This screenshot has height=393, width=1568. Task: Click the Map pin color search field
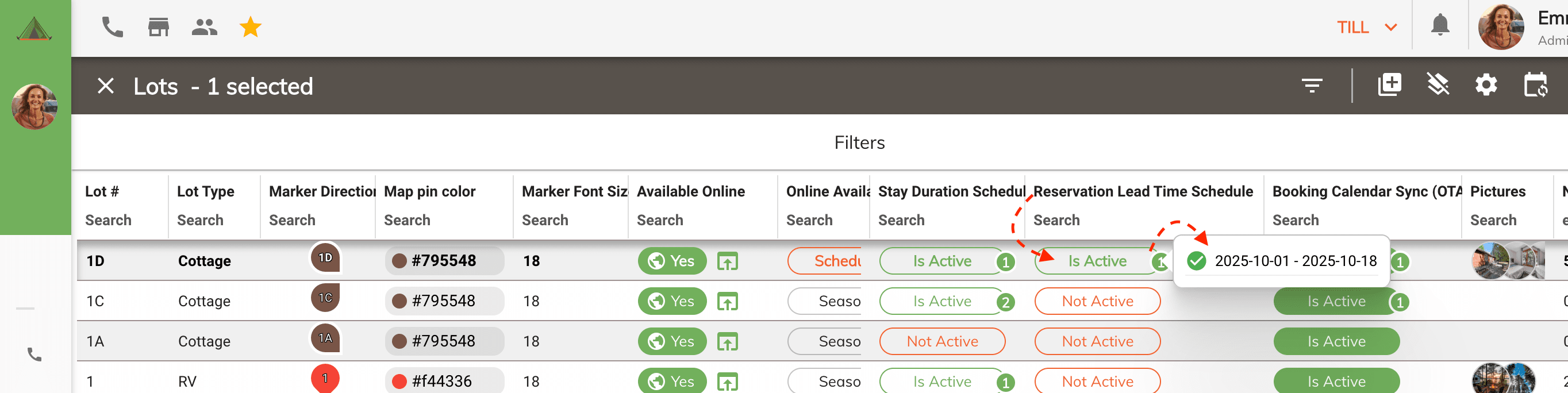(x=407, y=220)
